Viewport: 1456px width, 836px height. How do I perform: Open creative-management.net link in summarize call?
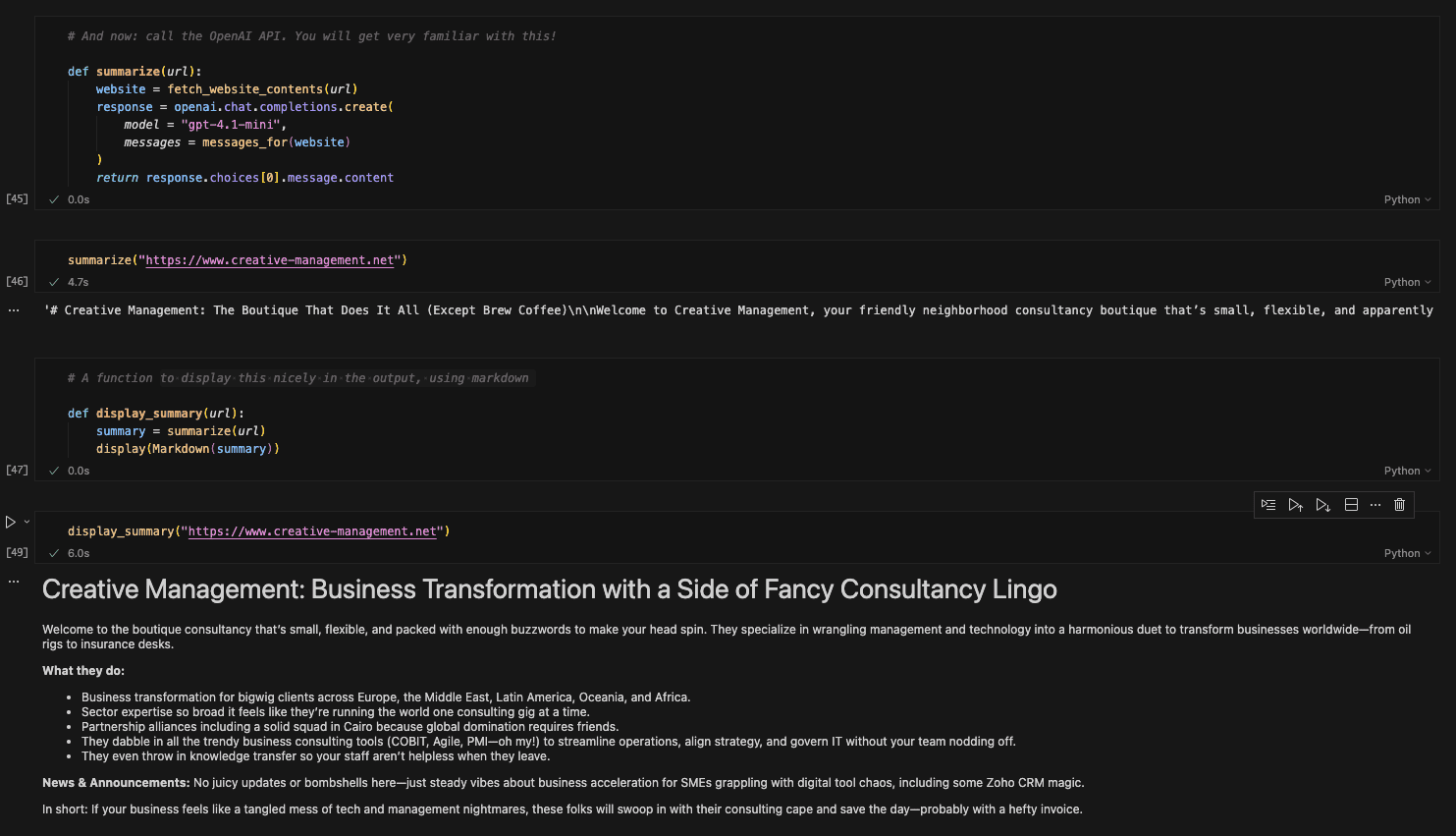pos(269,260)
